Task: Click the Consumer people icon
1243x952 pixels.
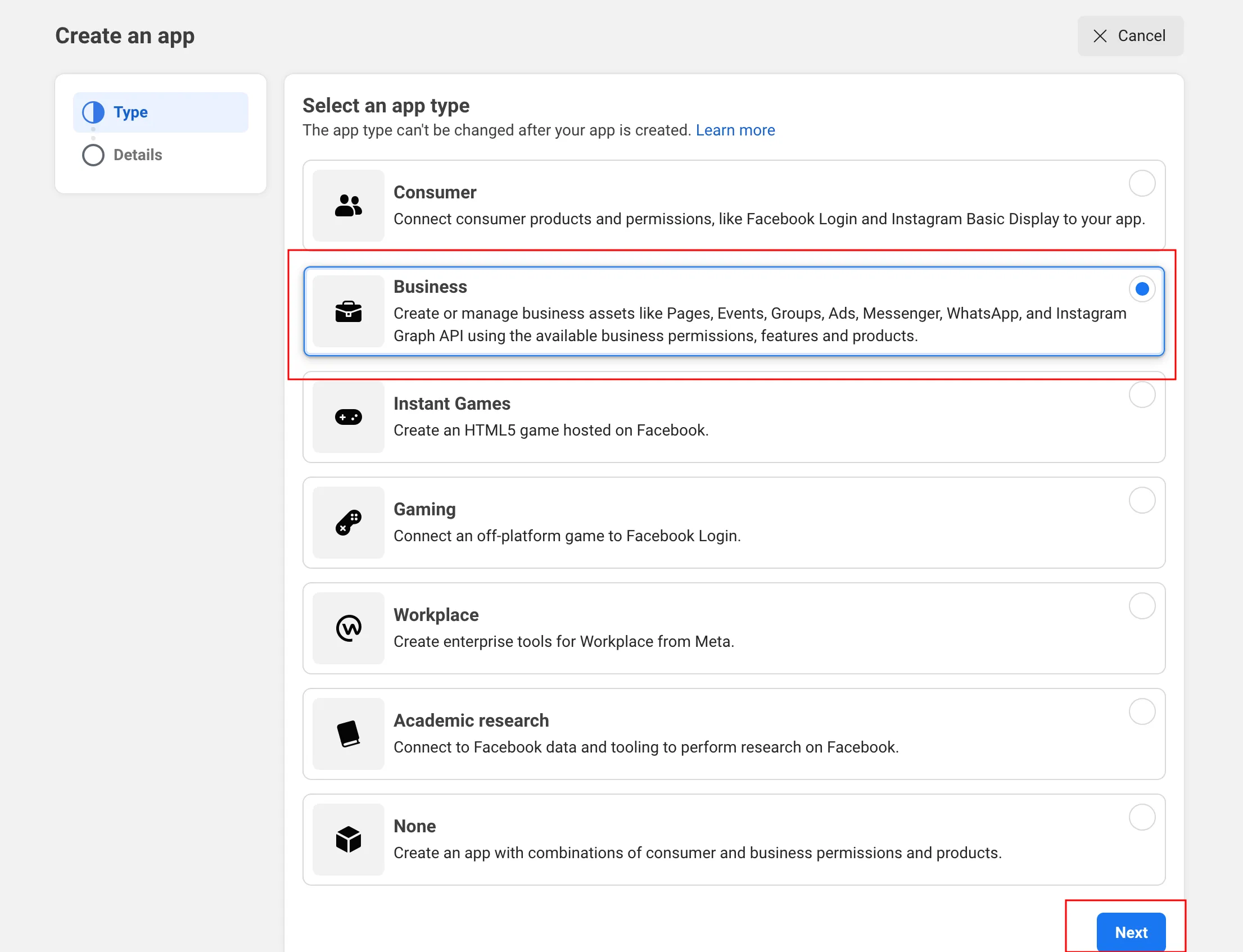Action: pos(348,206)
